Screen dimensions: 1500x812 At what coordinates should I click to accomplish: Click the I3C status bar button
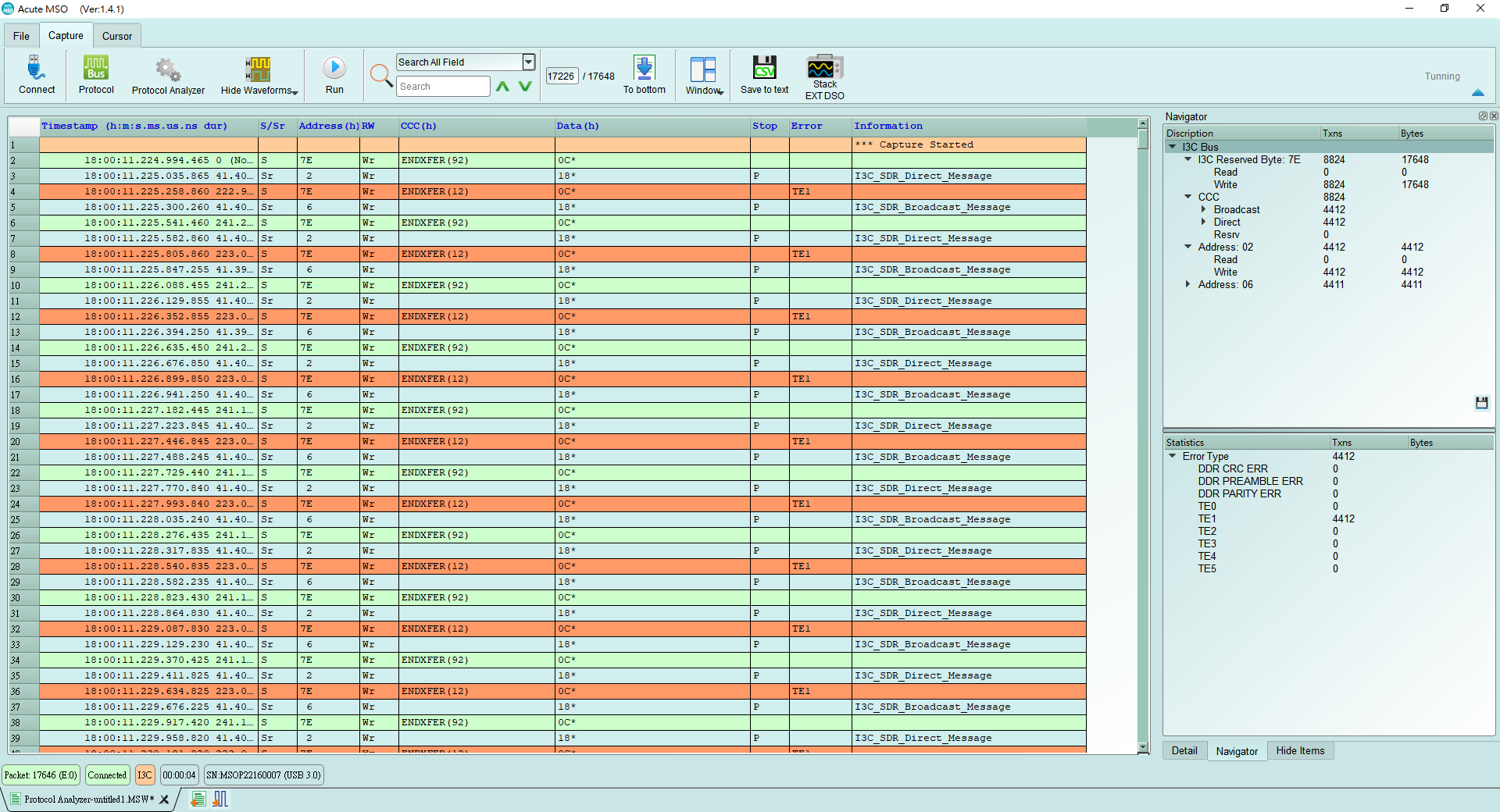pos(145,775)
